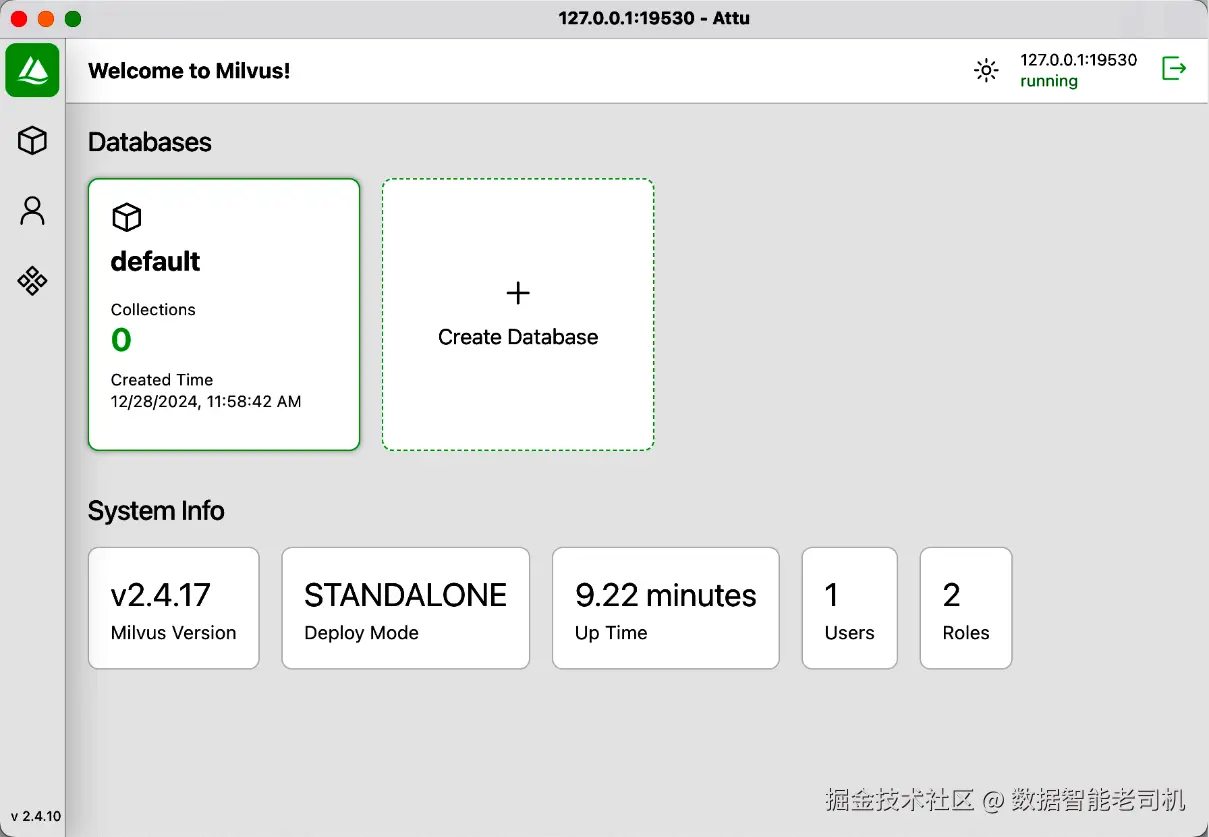Screen dimensions: 1209x837
Task: Click the Milvus sailboat logo icon
Action: [33, 70]
